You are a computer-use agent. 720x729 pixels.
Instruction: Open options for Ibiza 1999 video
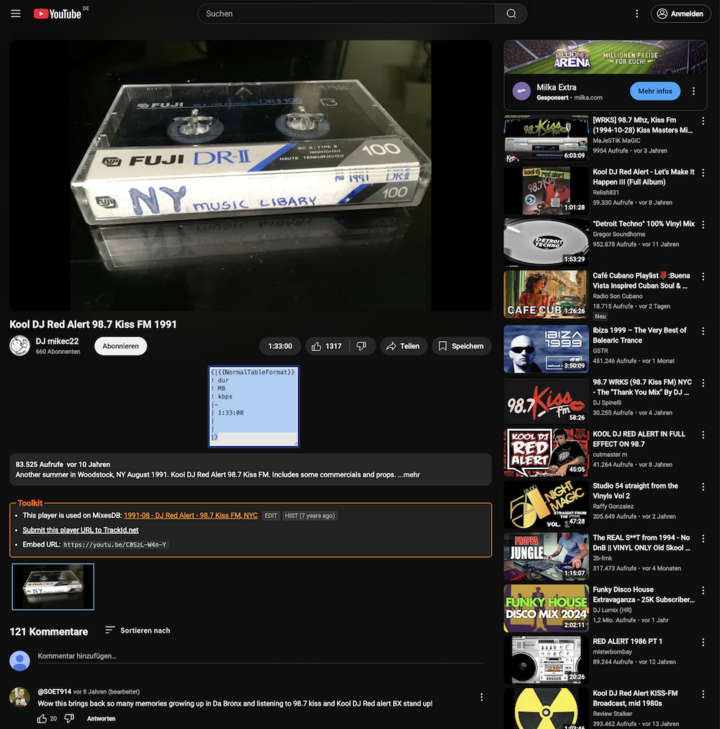coord(703,331)
